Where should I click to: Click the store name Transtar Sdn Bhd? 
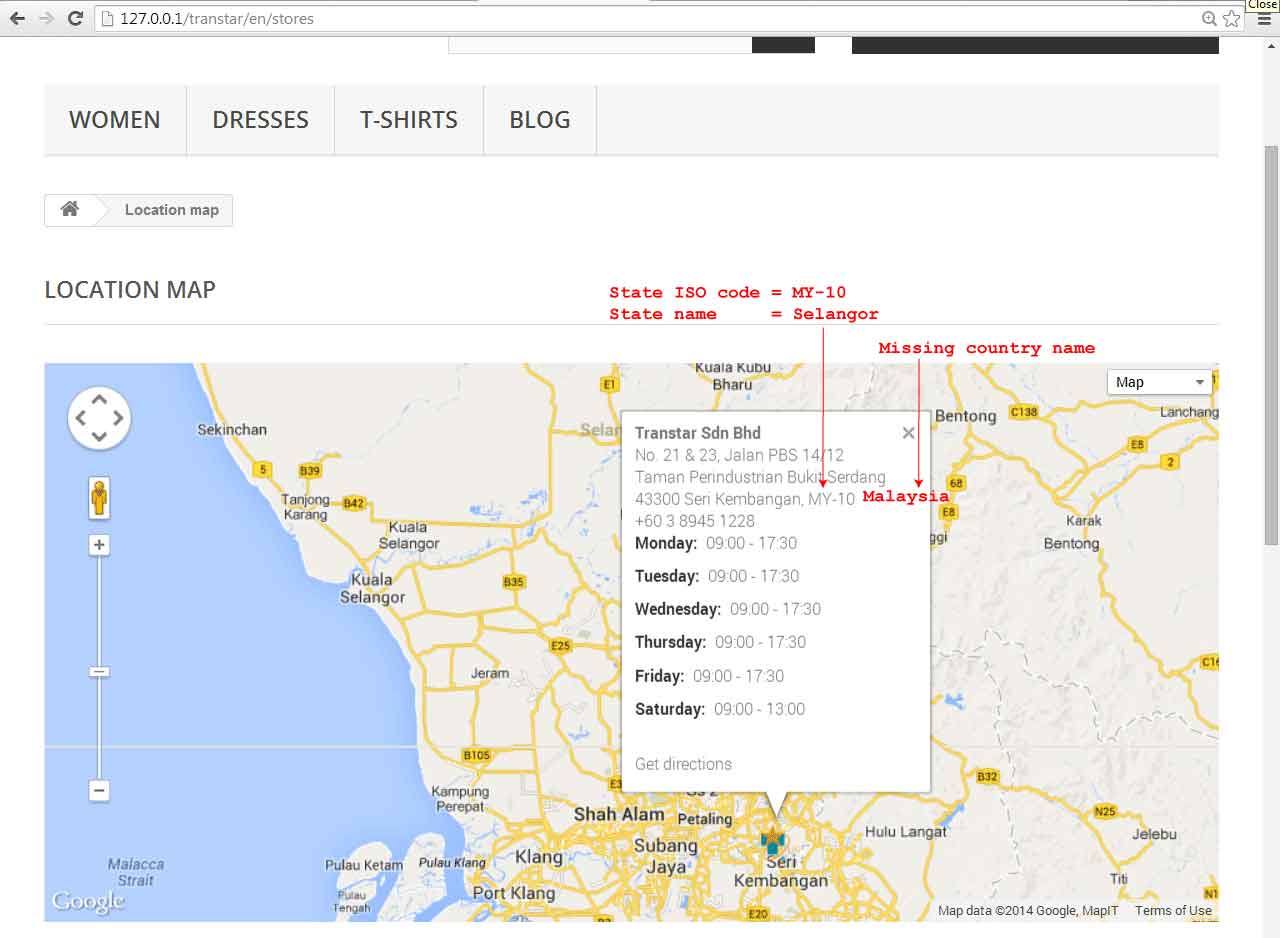698,433
